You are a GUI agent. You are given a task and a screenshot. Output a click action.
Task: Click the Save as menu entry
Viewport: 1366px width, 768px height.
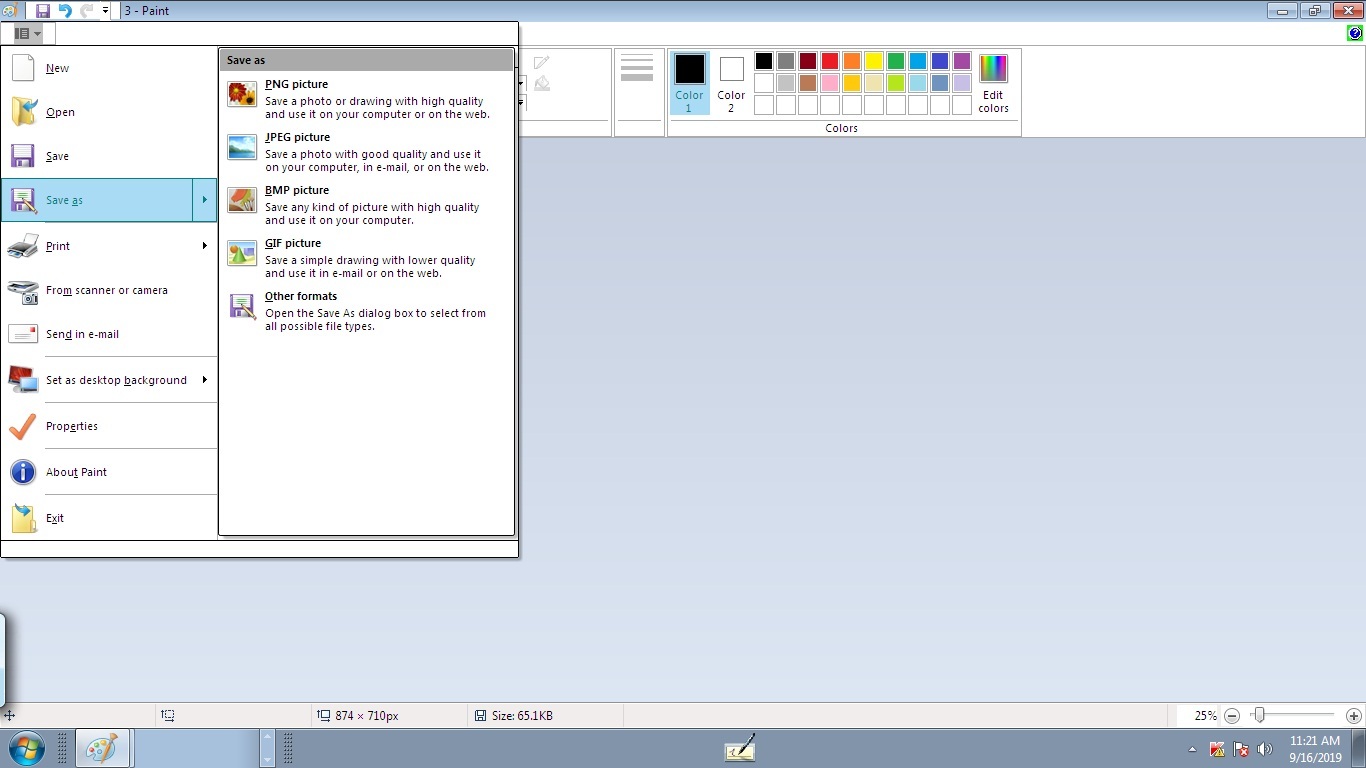(x=97, y=200)
